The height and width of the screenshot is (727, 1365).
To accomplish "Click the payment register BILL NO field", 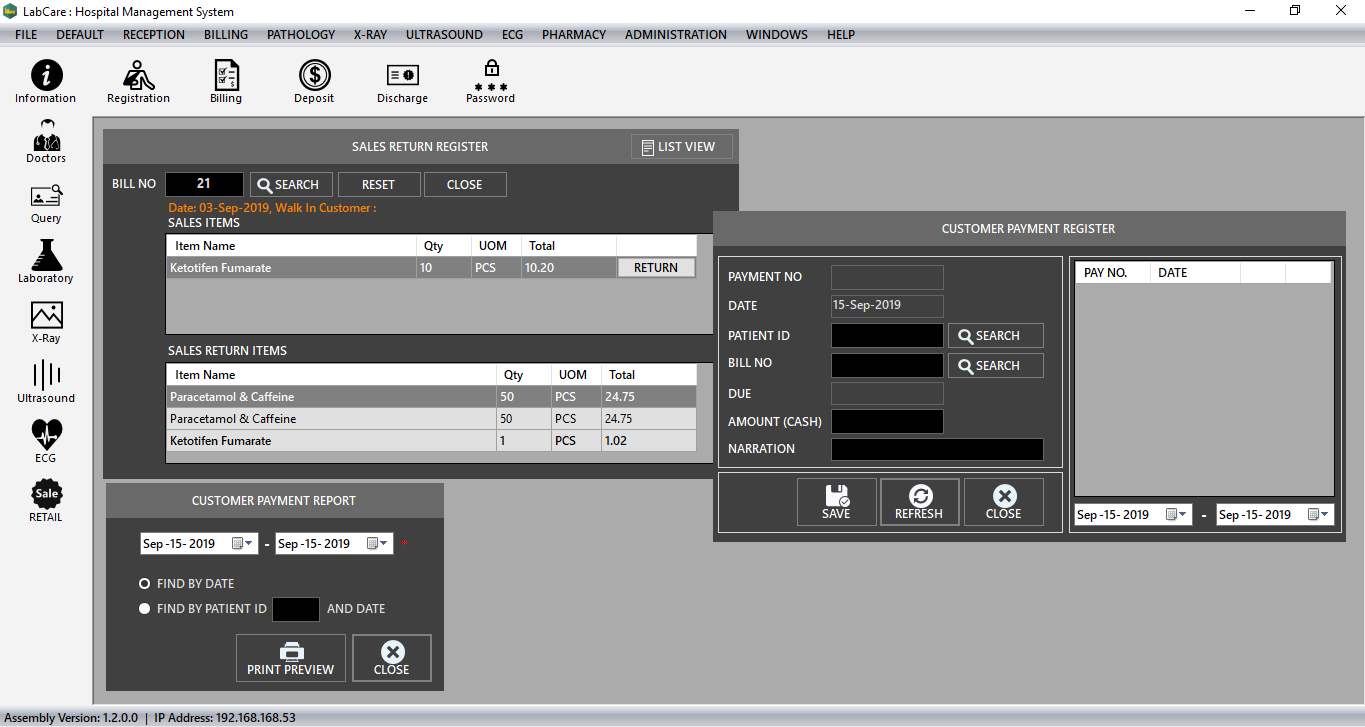I will coord(887,365).
